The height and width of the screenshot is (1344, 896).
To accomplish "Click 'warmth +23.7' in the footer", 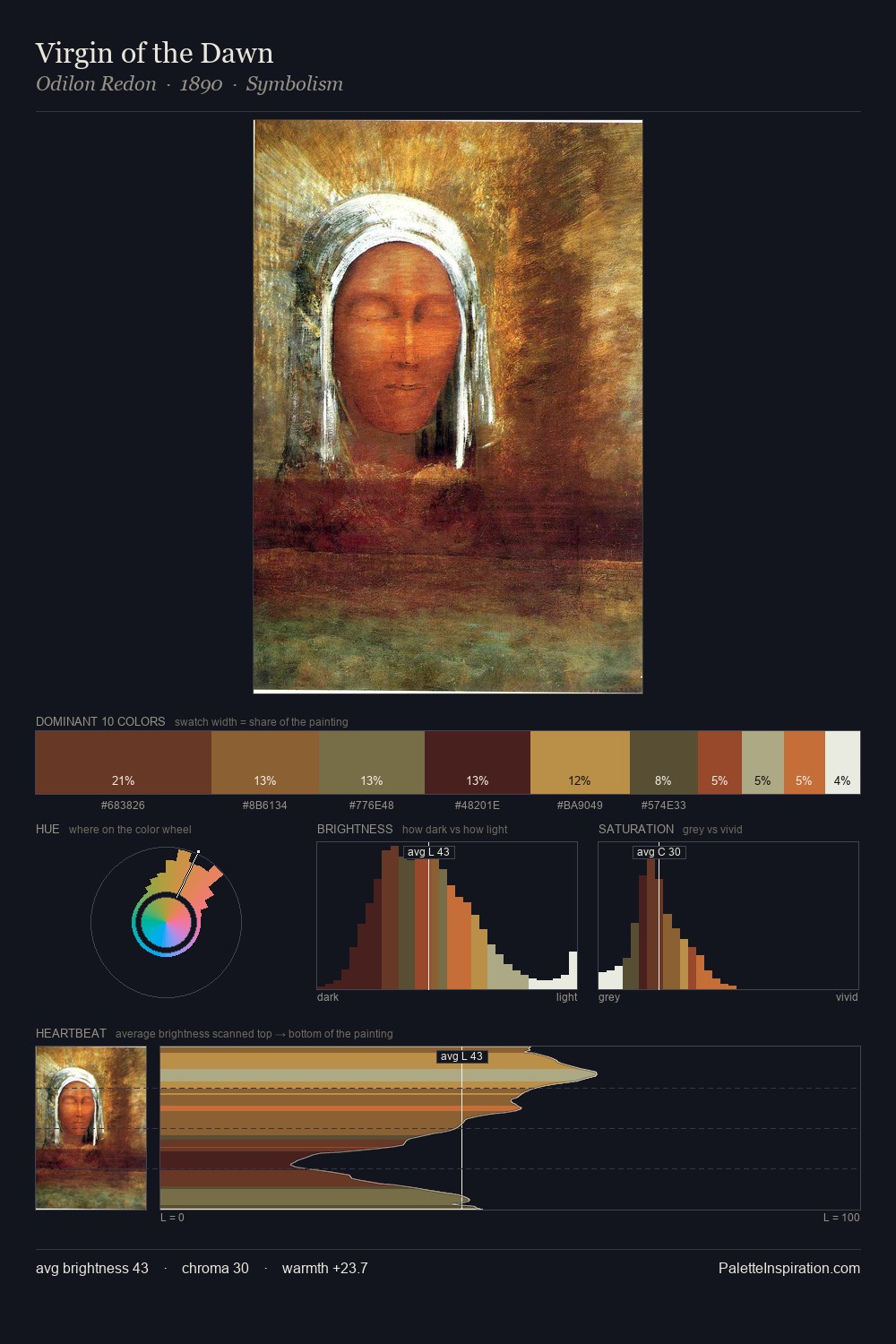I will [x=324, y=1268].
